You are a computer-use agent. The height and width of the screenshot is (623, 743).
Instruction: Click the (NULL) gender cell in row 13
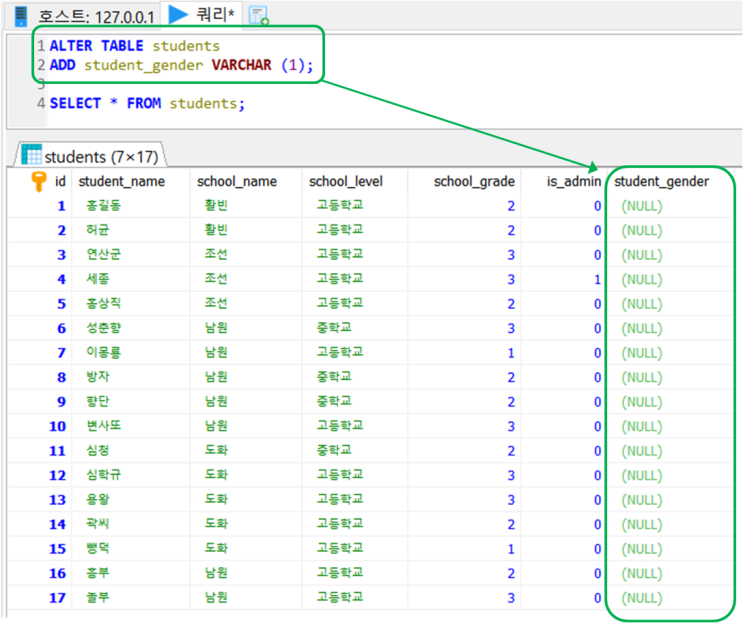coord(642,500)
